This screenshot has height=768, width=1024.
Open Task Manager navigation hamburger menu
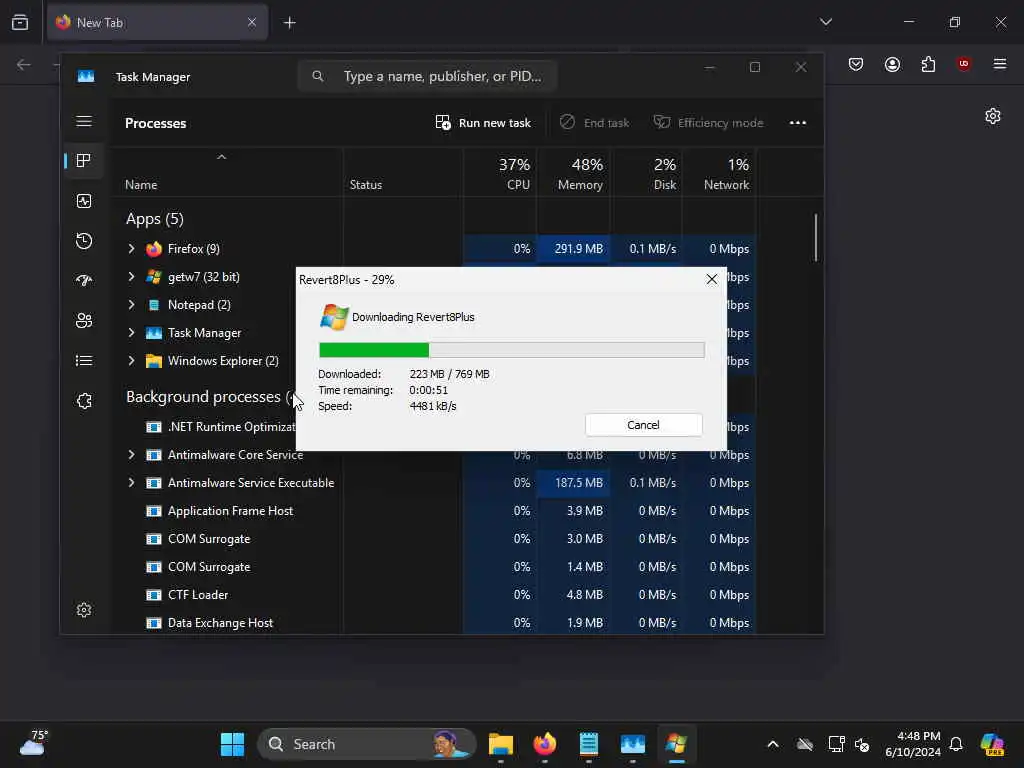pyautogui.click(x=84, y=121)
